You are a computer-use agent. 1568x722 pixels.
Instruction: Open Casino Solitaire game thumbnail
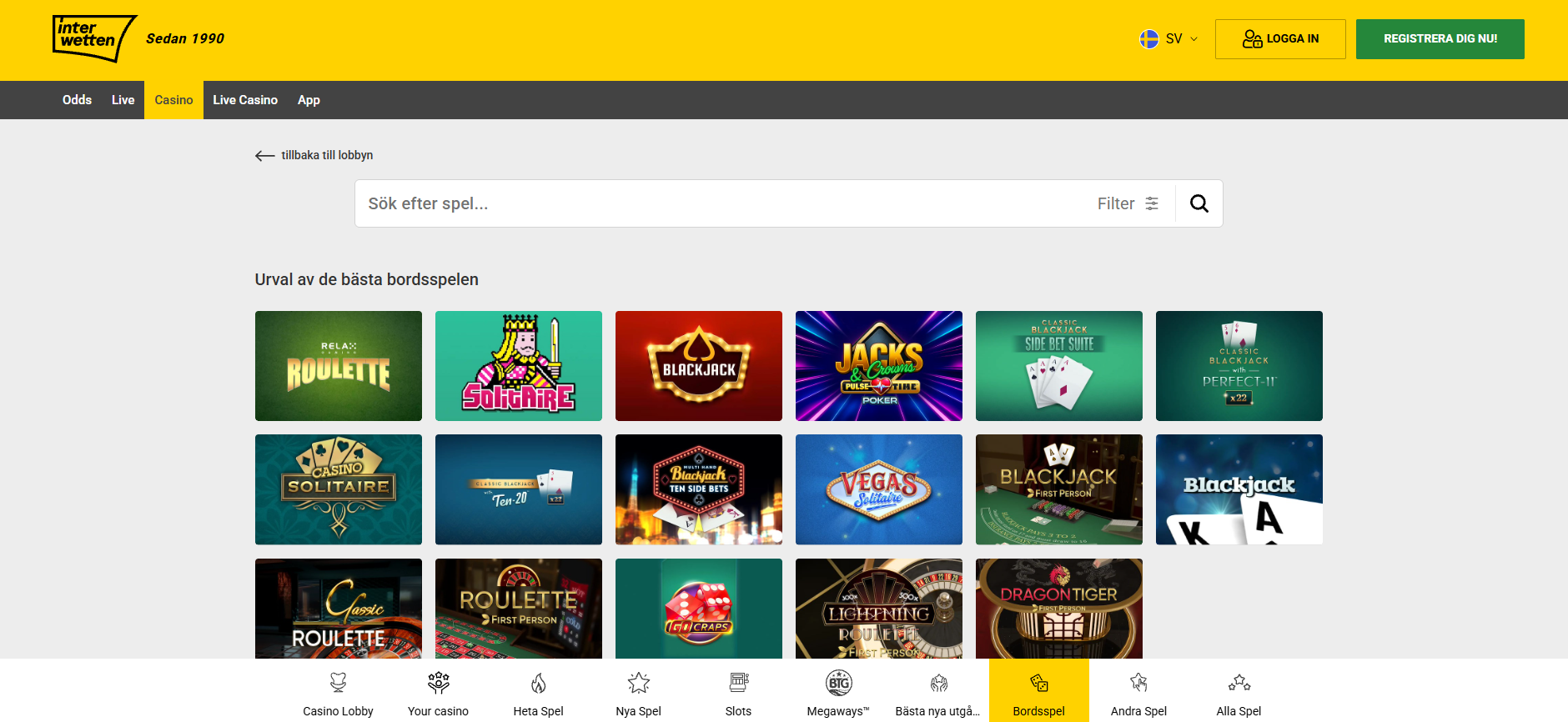pos(339,489)
